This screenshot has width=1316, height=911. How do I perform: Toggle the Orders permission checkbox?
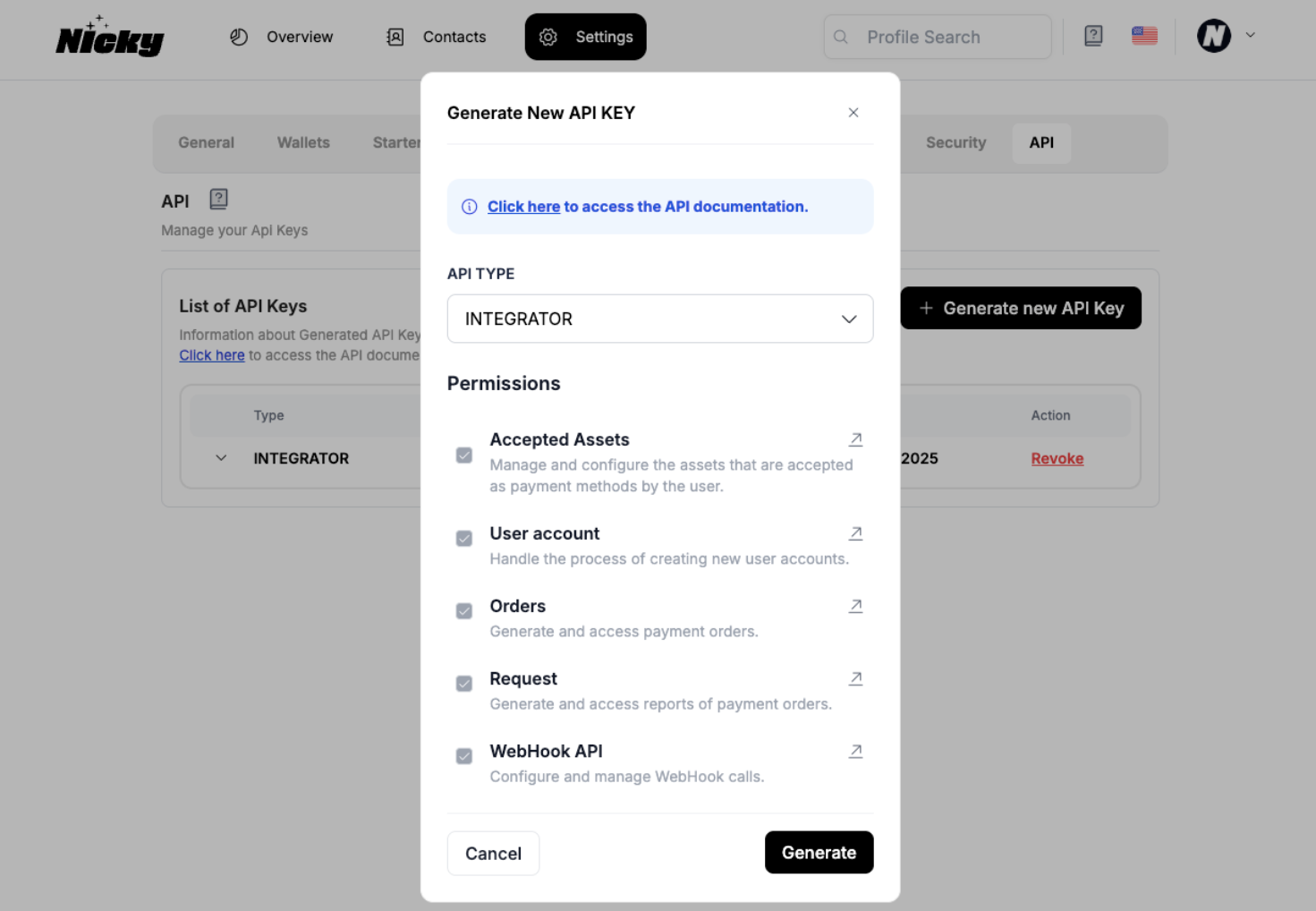click(464, 611)
